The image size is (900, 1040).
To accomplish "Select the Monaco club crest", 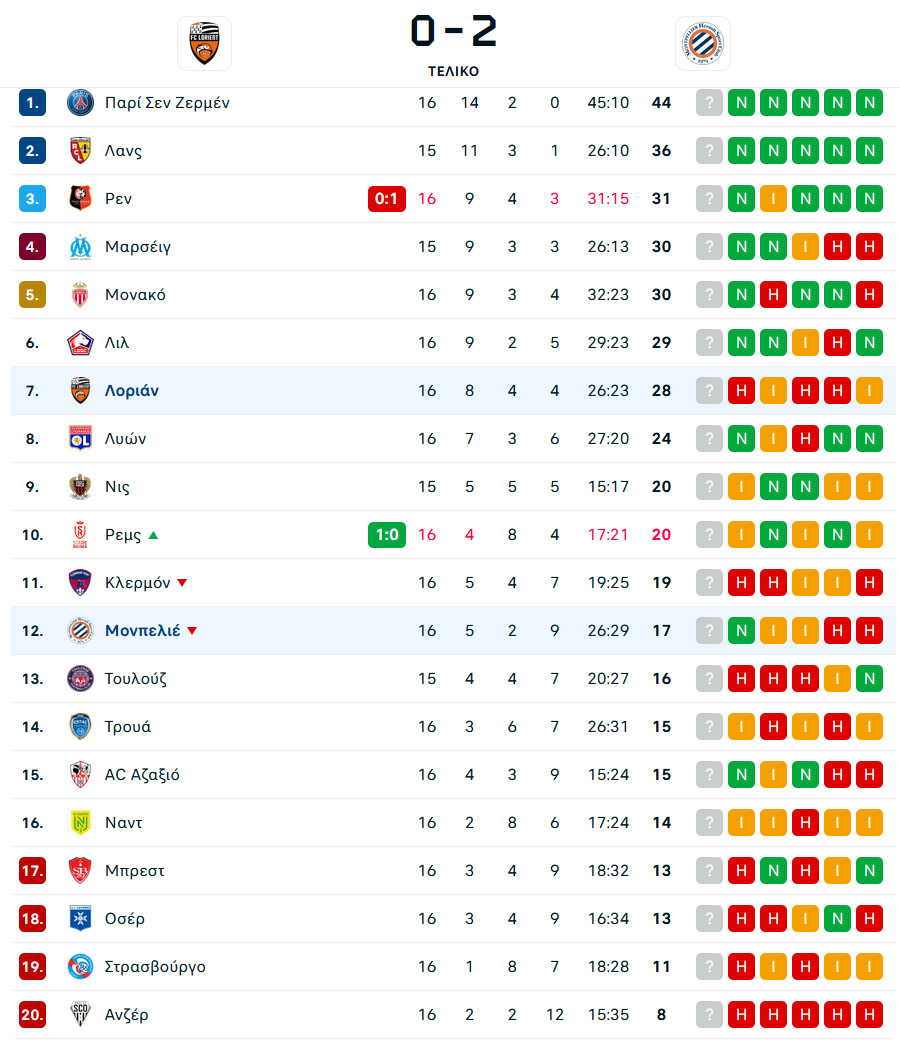I will click(80, 294).
